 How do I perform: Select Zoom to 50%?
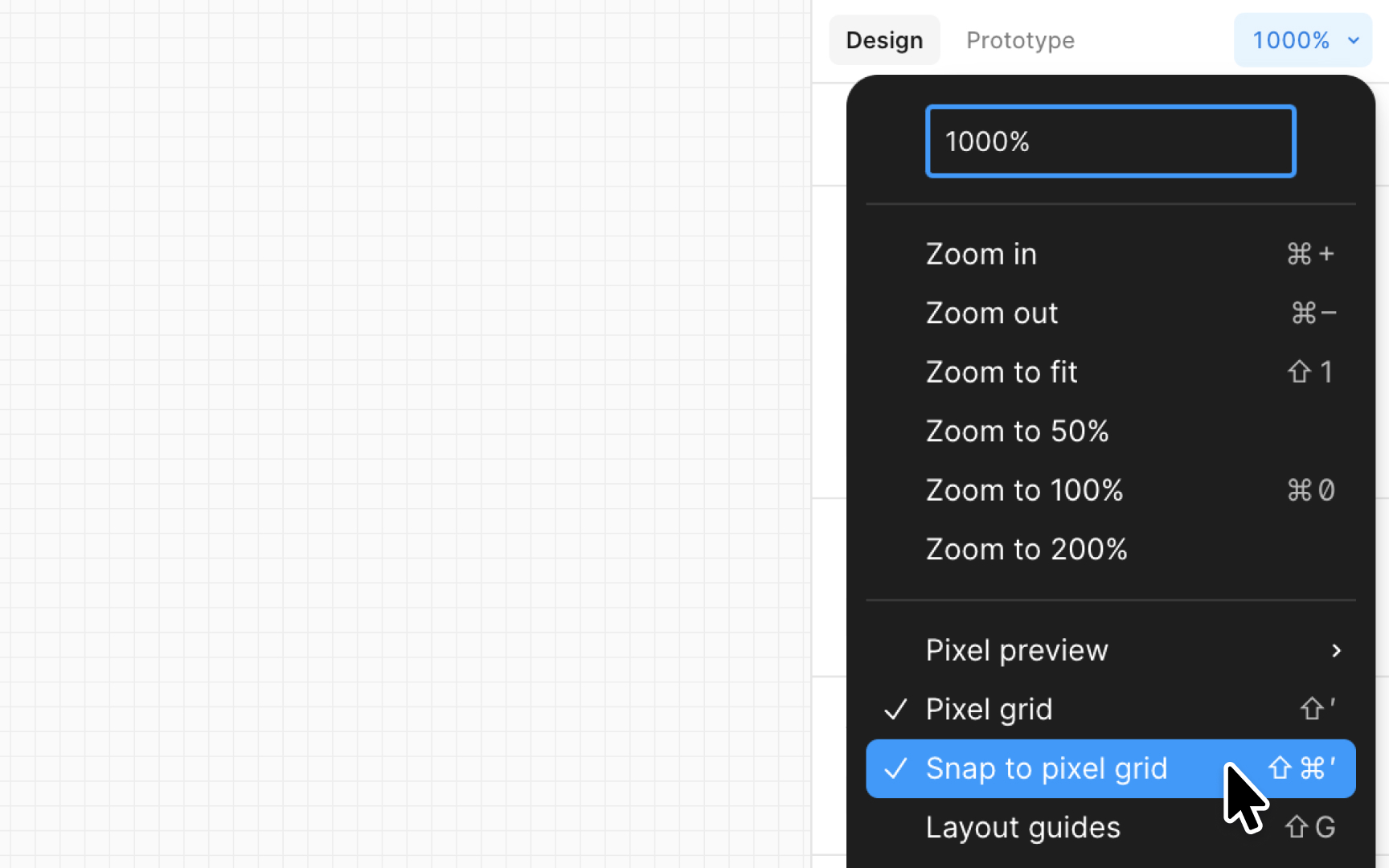point(1110,431)
